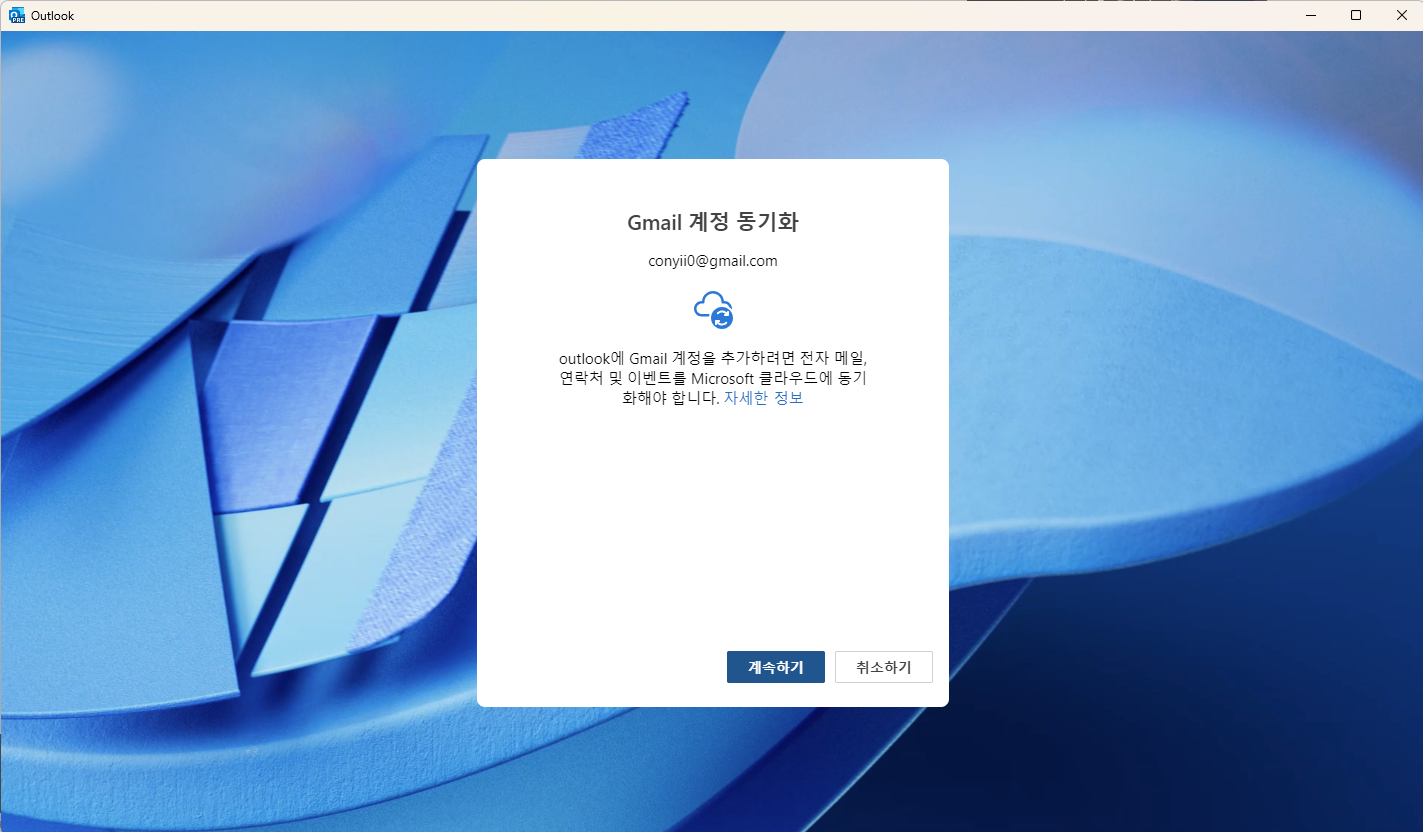Click the 취소하기 button to cancel
Viewport: 1423px width, 832px height.
coord(883,667)
